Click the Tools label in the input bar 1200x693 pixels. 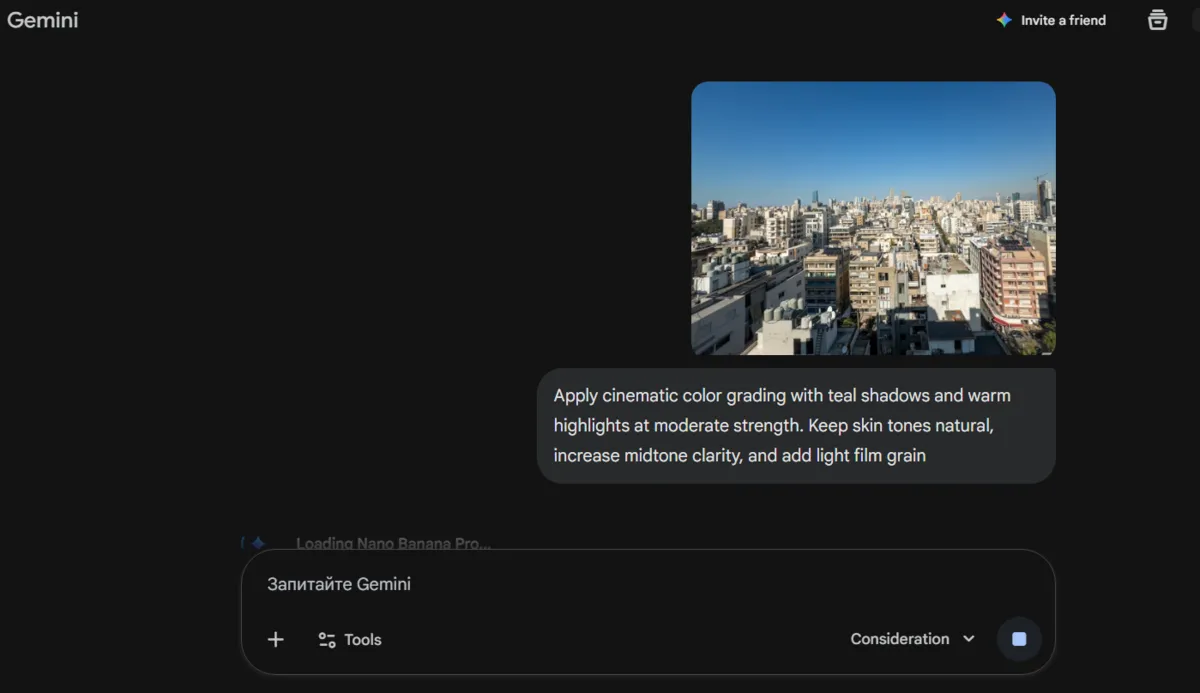[x=362, y=639]
